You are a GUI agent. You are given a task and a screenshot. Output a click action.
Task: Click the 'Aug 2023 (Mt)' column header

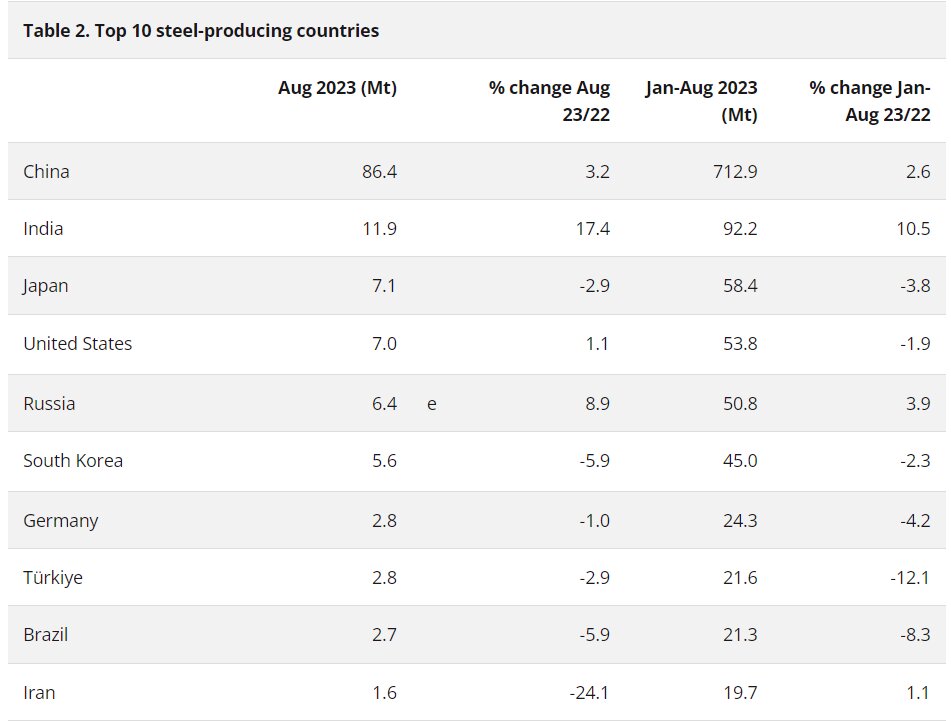(337, 88)
